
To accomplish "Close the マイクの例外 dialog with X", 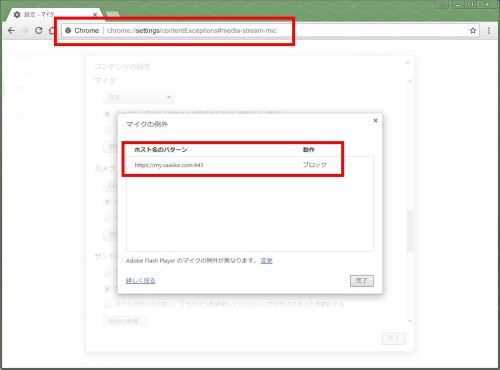I will click(375, 120).
